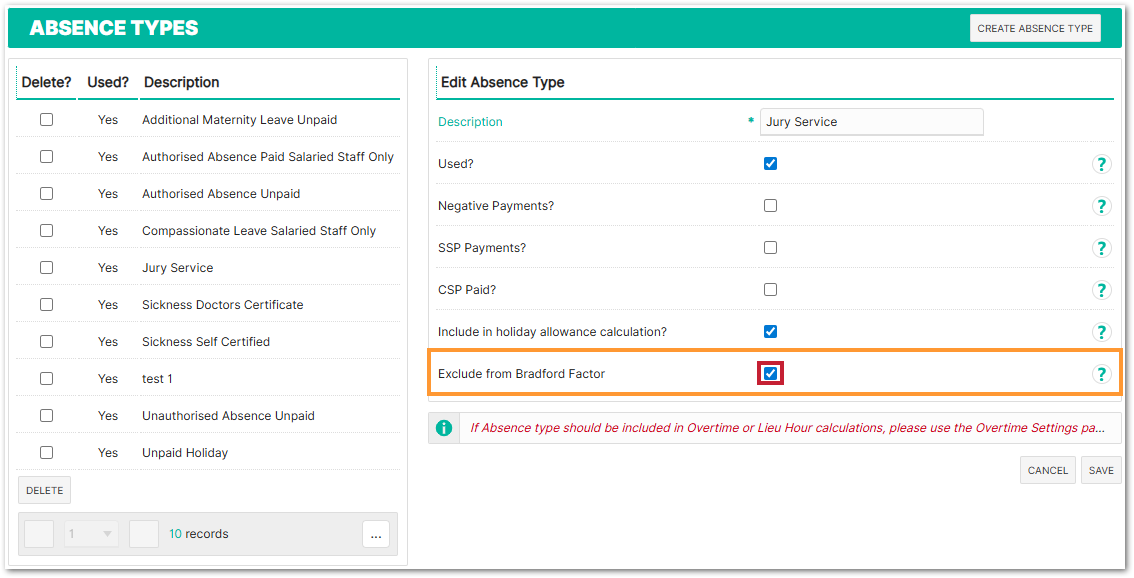The height and width of the screenshot is (578, 1134).
Task: Click the SSP Payments help icon
Action: 1101,248
